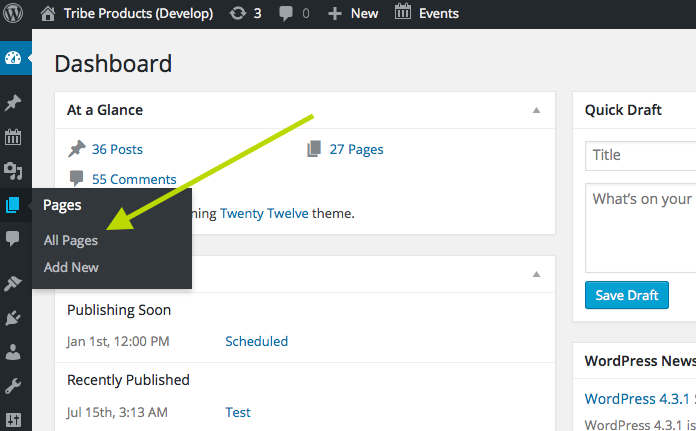
Task: Open Plugins via the plug sidebar icon
Action: [x=13, y=318]
